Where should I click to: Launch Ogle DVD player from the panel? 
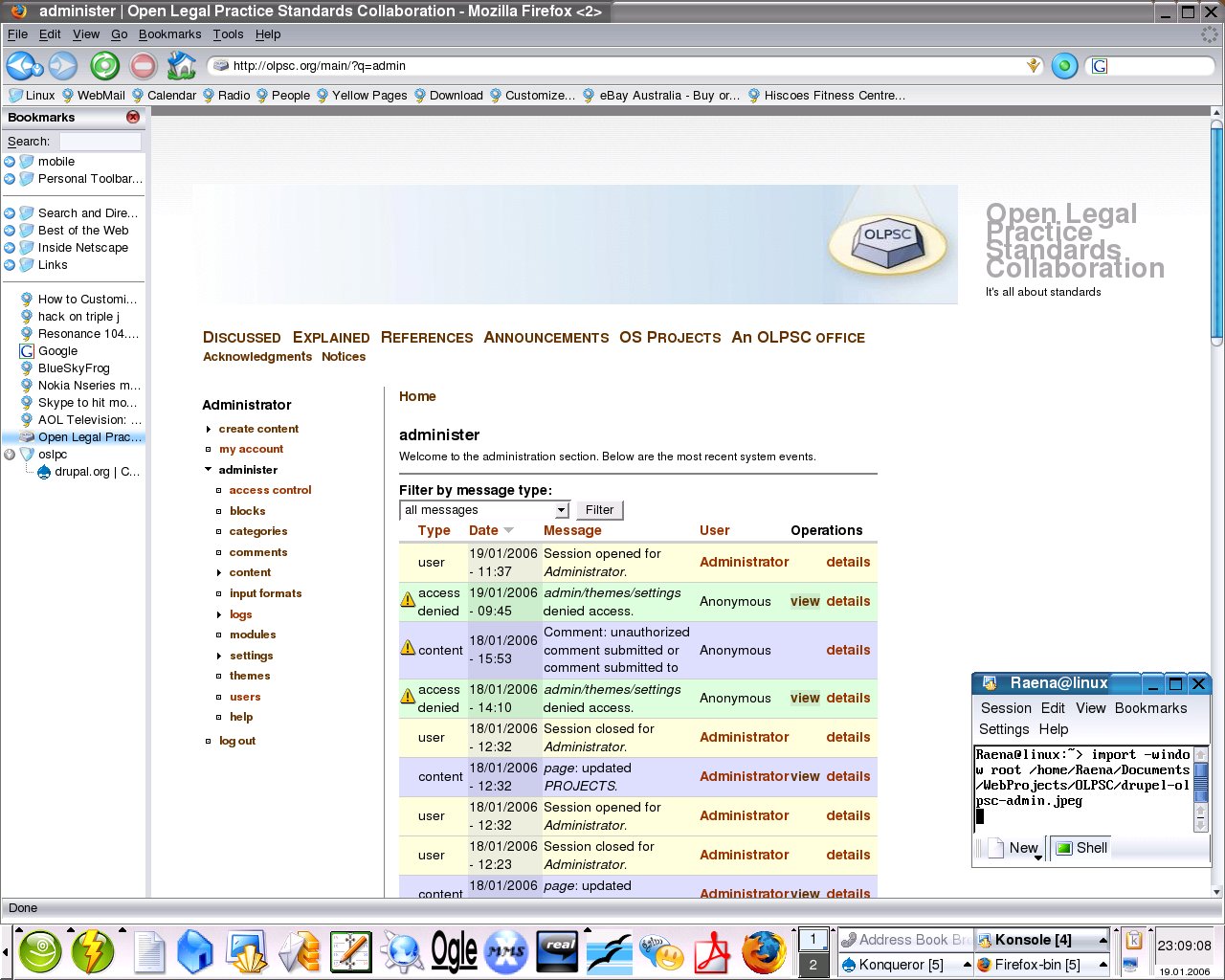click(x=454, y=952)
